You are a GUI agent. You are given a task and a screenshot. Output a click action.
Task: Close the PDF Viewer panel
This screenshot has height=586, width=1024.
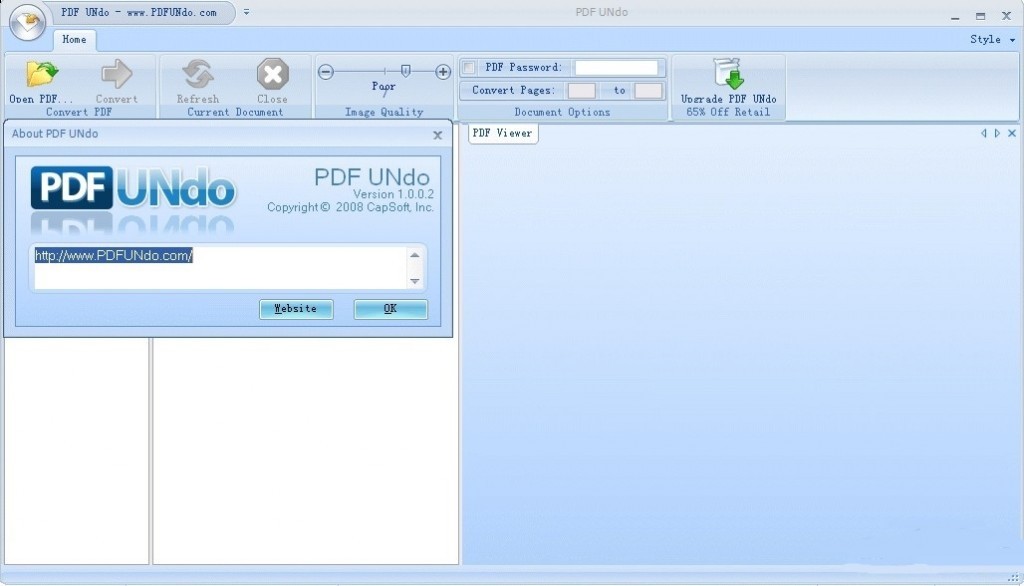pyautogui.click(x=1012, y=133)
